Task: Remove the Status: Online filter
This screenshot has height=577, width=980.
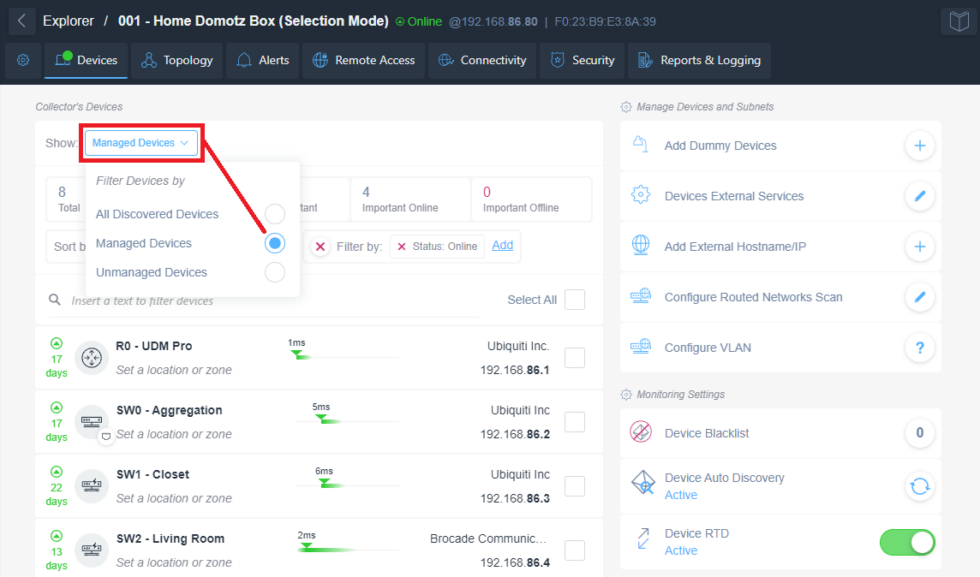Action: tap(402, 247)
